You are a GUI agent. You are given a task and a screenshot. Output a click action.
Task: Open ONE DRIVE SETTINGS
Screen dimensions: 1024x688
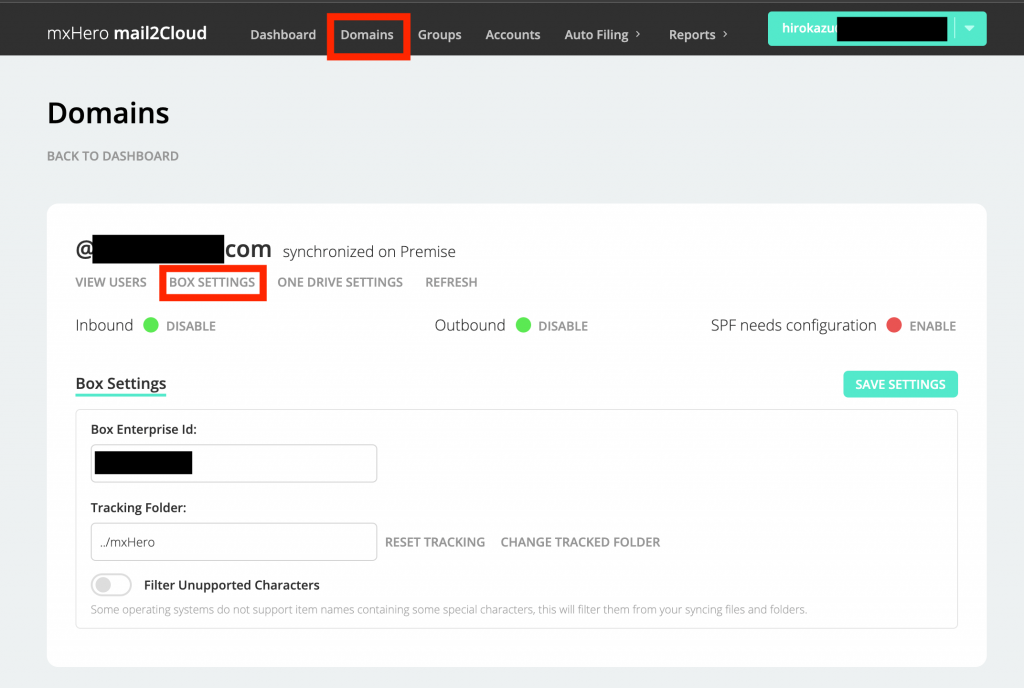click(x=340, y=282)
